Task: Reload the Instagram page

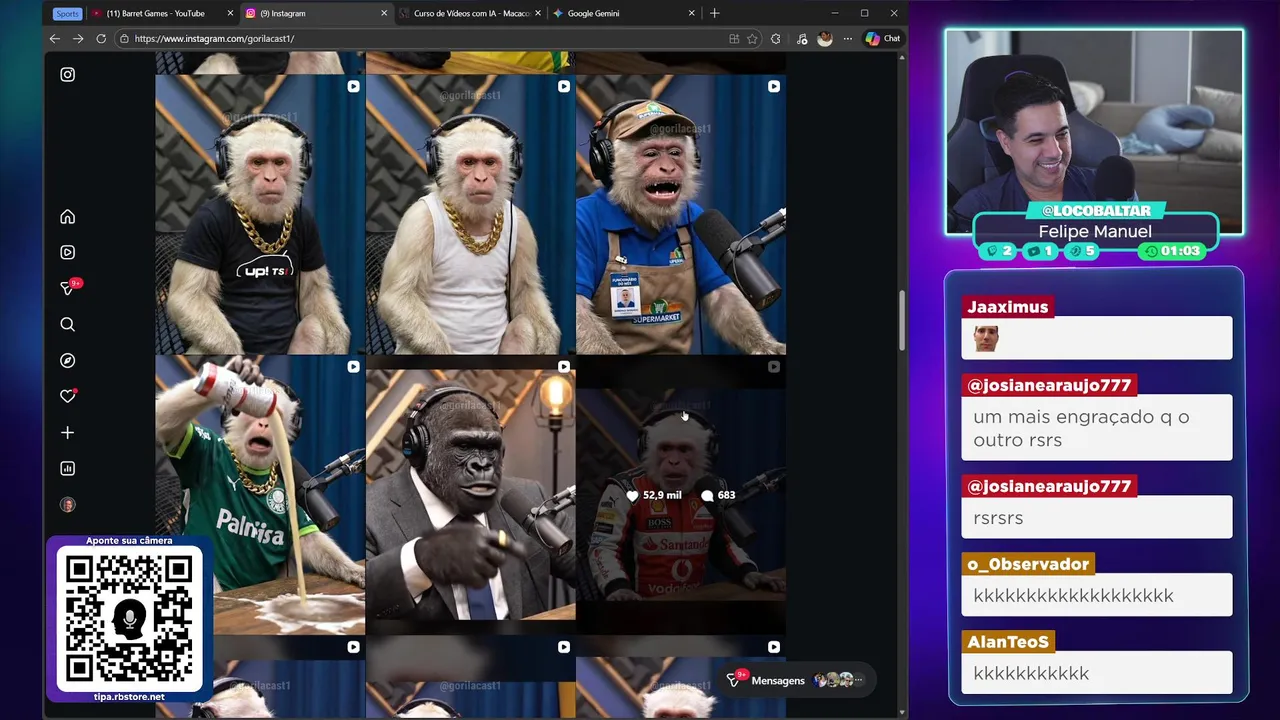Action: point(101,39)
